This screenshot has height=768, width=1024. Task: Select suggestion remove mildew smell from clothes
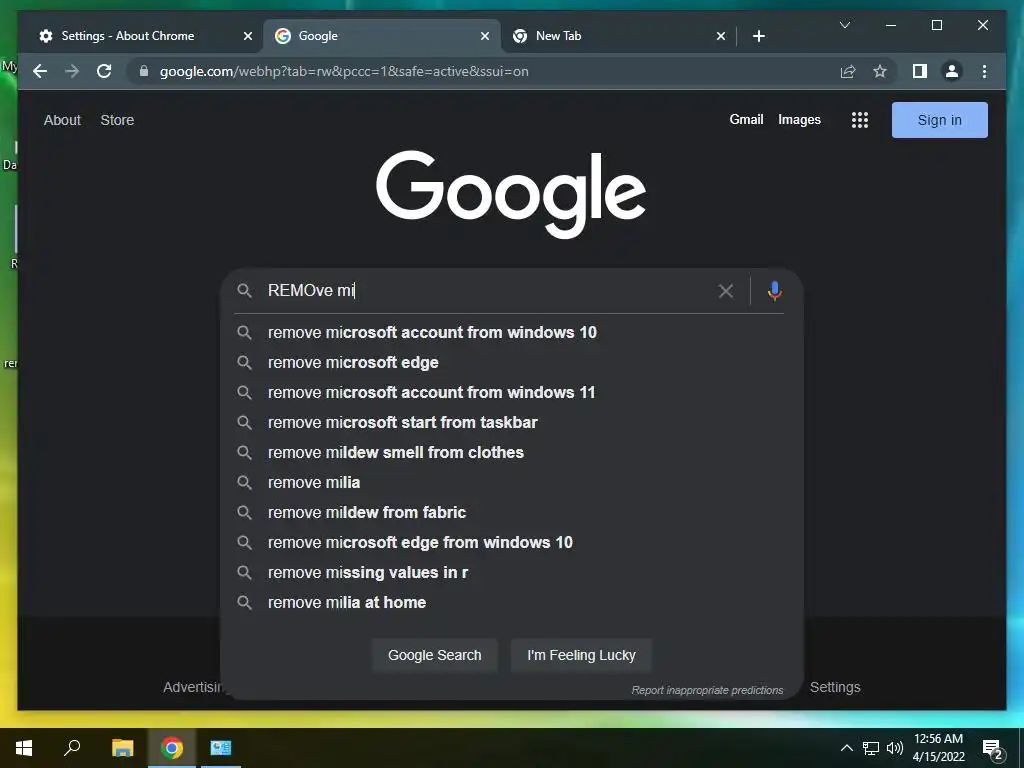pyautogui.click(x=511, y=453)
